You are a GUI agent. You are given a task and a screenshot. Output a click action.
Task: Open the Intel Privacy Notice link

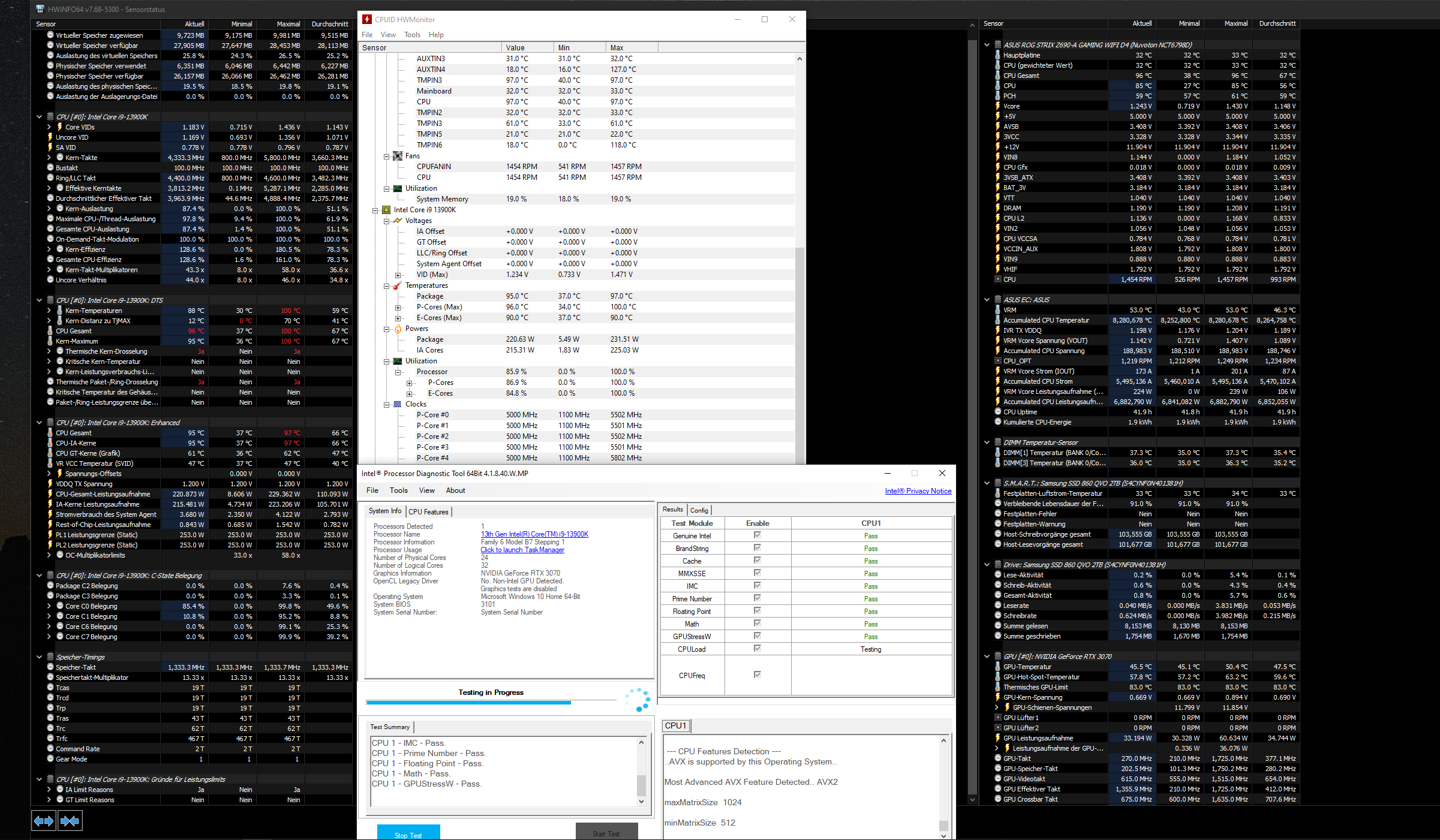click(x=918, y=490)
